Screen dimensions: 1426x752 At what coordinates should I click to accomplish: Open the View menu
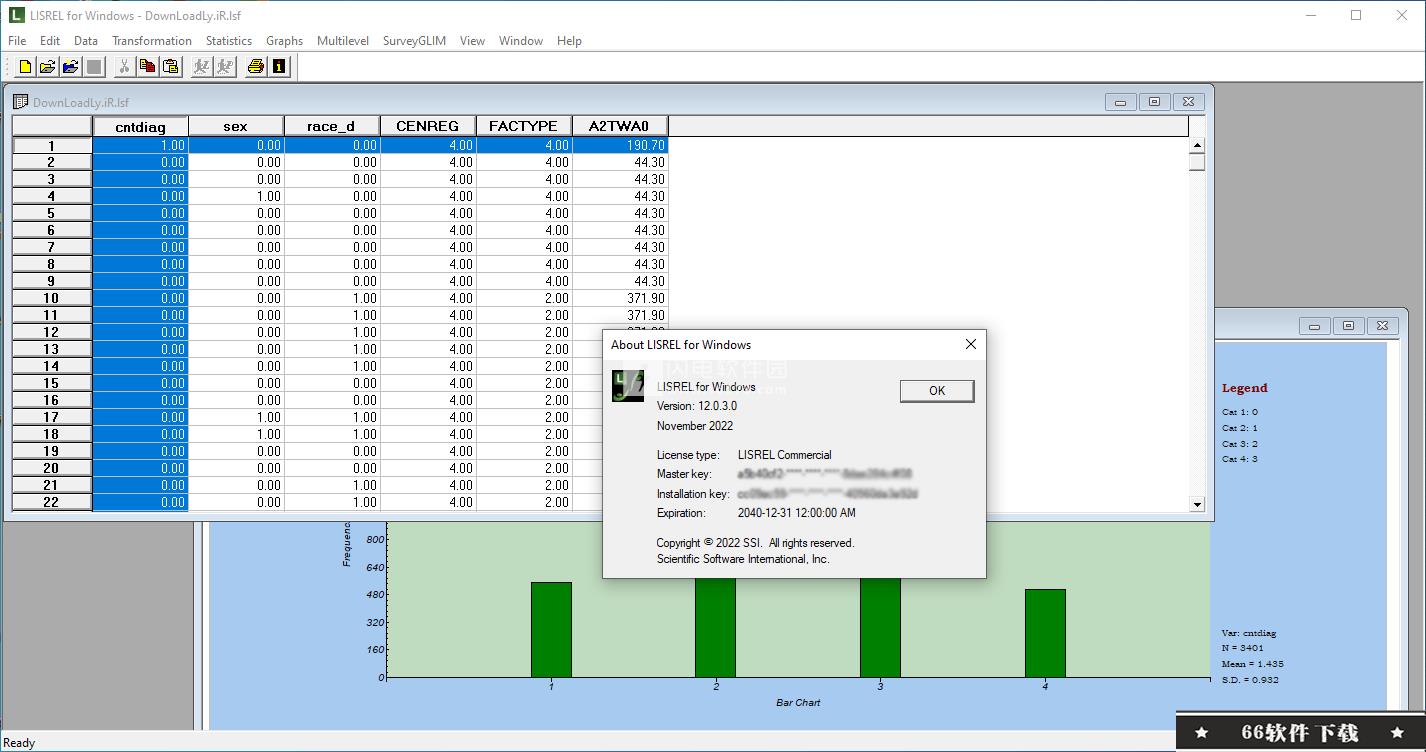[x=472, y=41]
